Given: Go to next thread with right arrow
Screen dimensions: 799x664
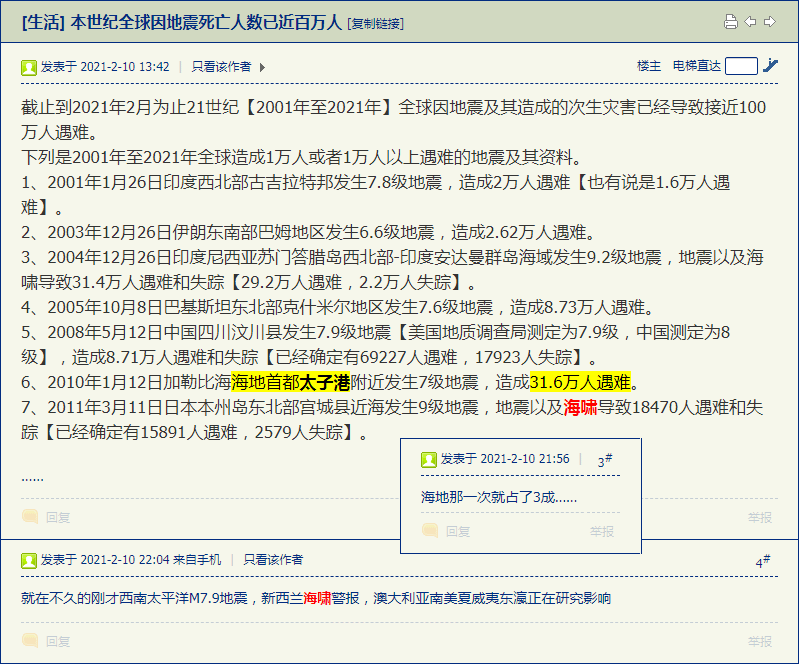Looking at the screenshot, I should [769, 21].
